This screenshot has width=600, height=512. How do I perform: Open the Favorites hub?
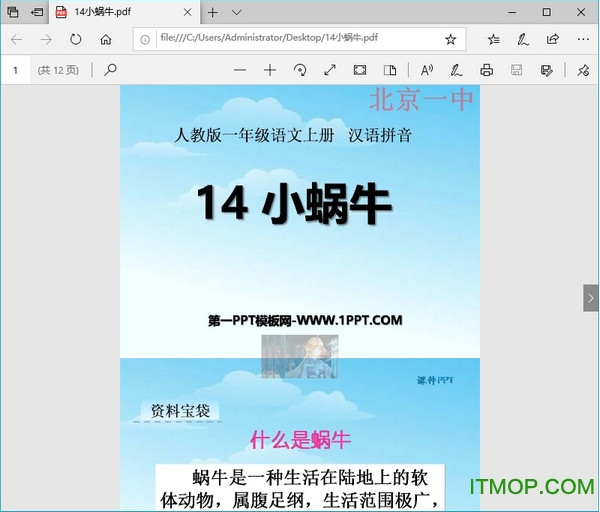point(494,39)
